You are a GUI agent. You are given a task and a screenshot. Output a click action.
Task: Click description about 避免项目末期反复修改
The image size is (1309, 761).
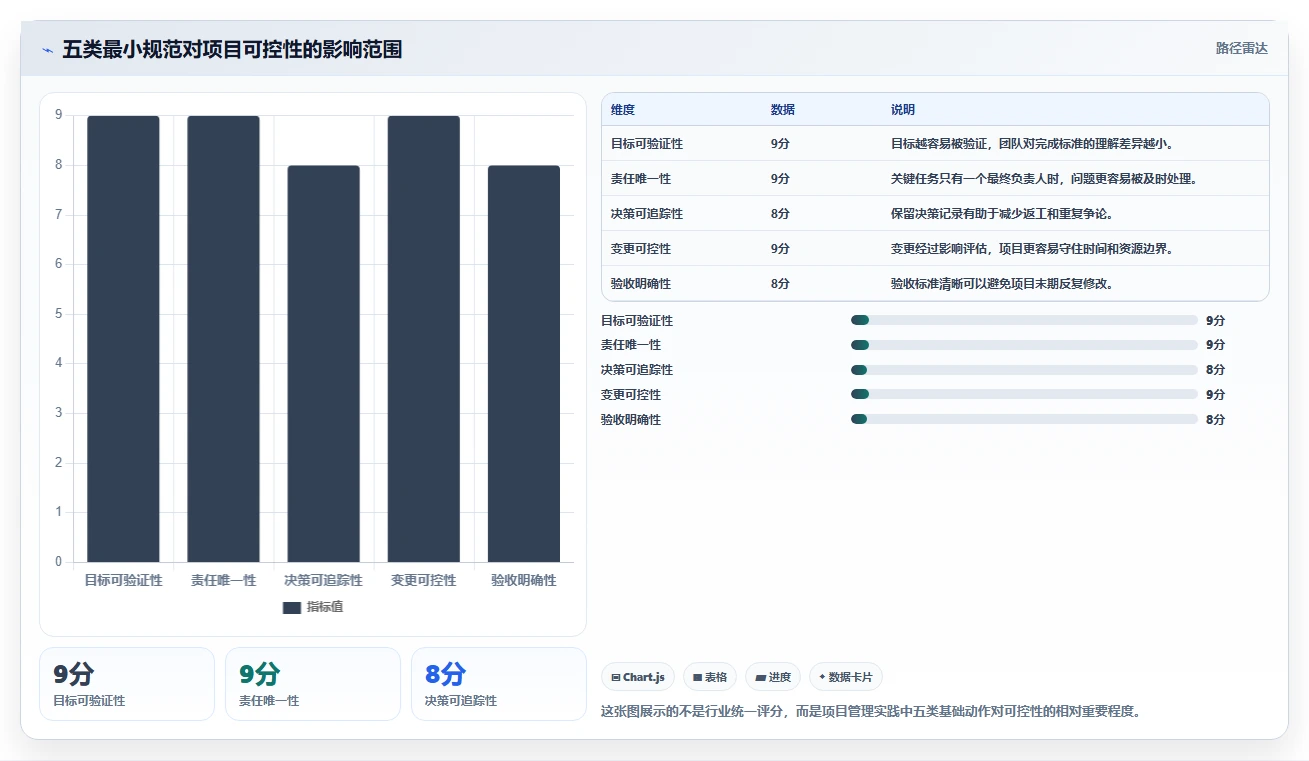tap(1002, 284)
